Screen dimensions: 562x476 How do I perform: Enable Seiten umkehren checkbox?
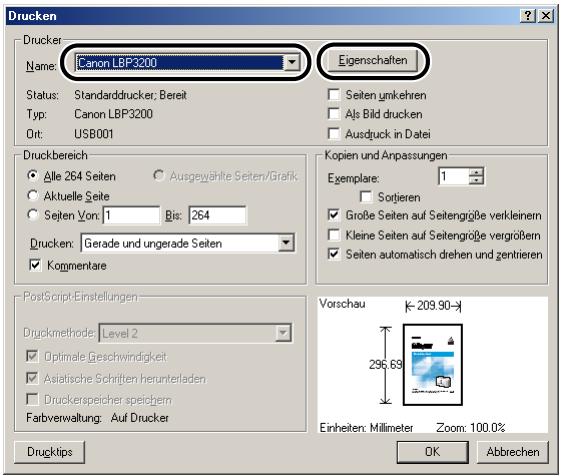click(x=334, y=95)
